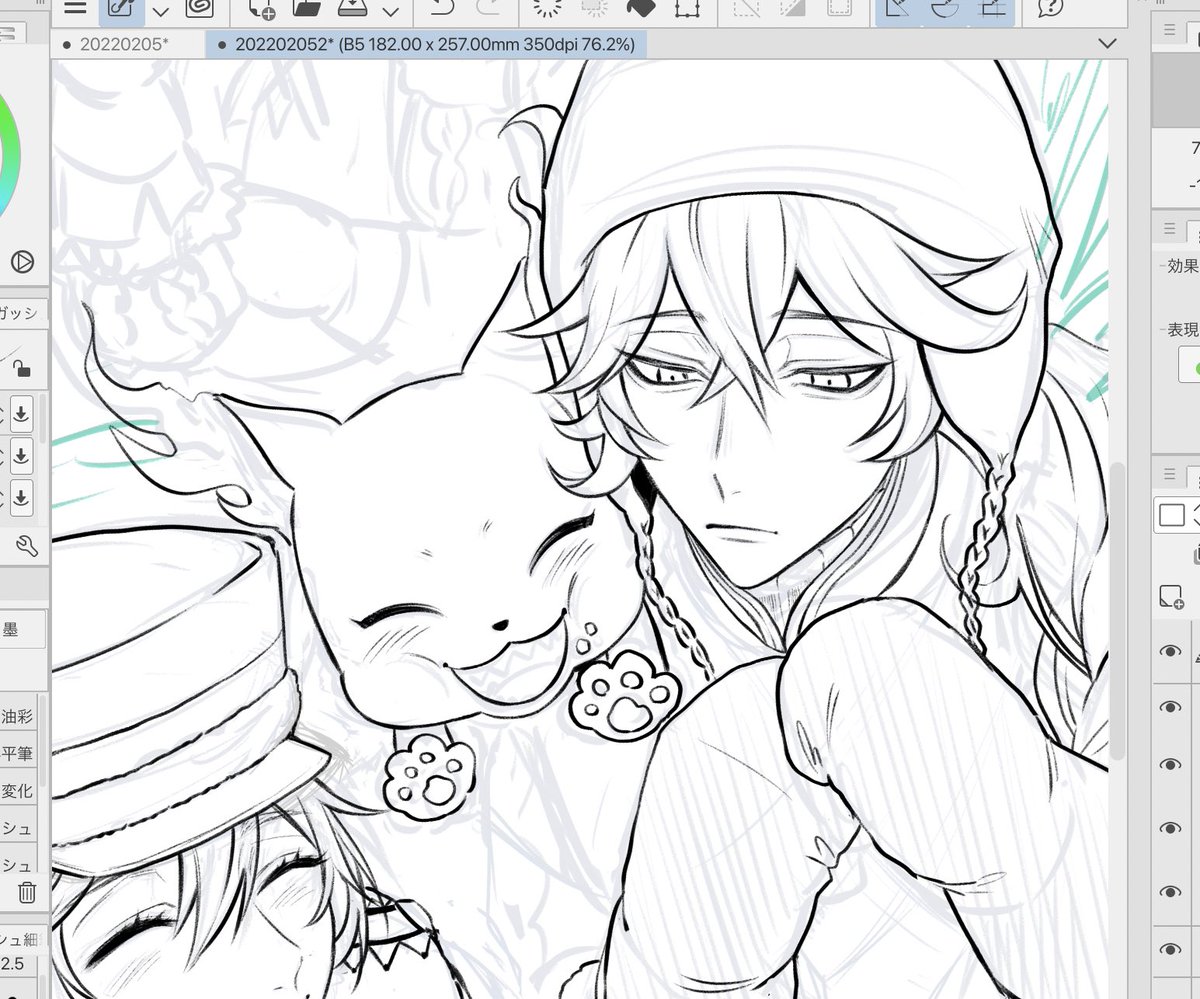The height and width of the screenshot is (999, 1200).
Task: Select the 油彩 brush
Action: (20, 716)
